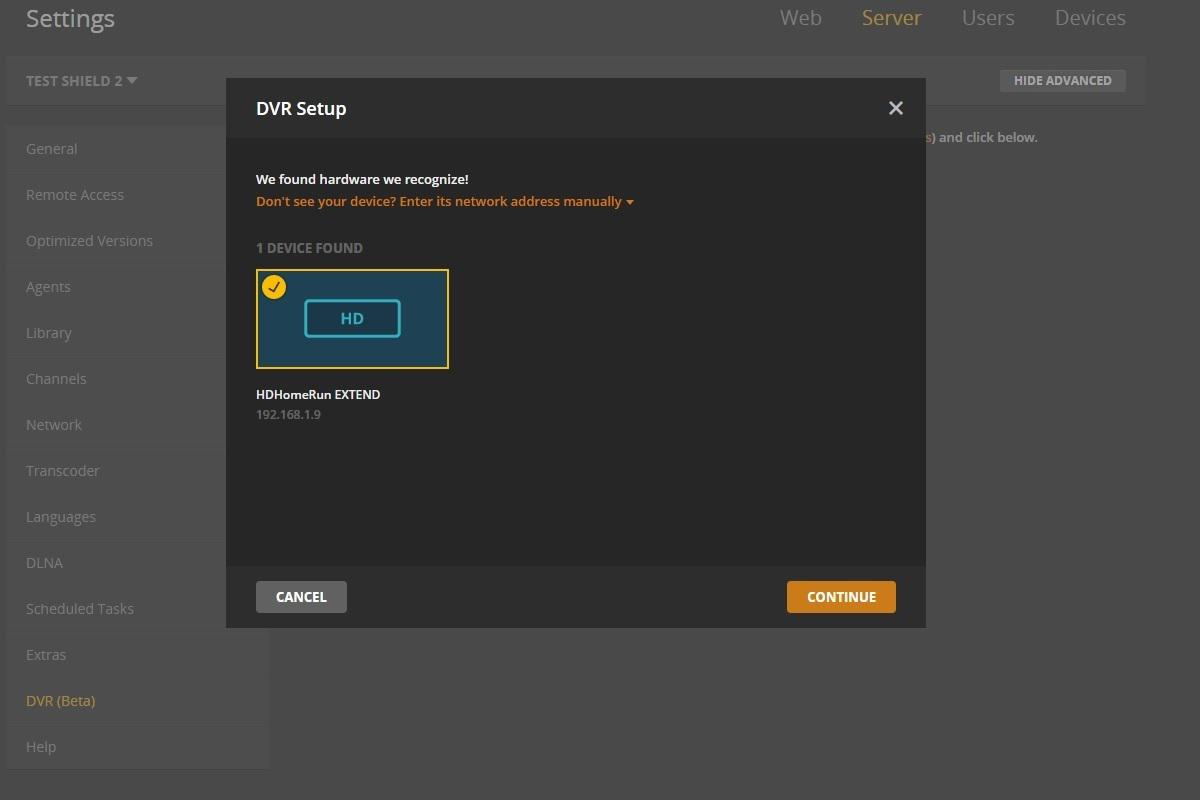Switch to the Users settings tab
Viewport: 1200px width, 800px height.
(x=988, y=18)
